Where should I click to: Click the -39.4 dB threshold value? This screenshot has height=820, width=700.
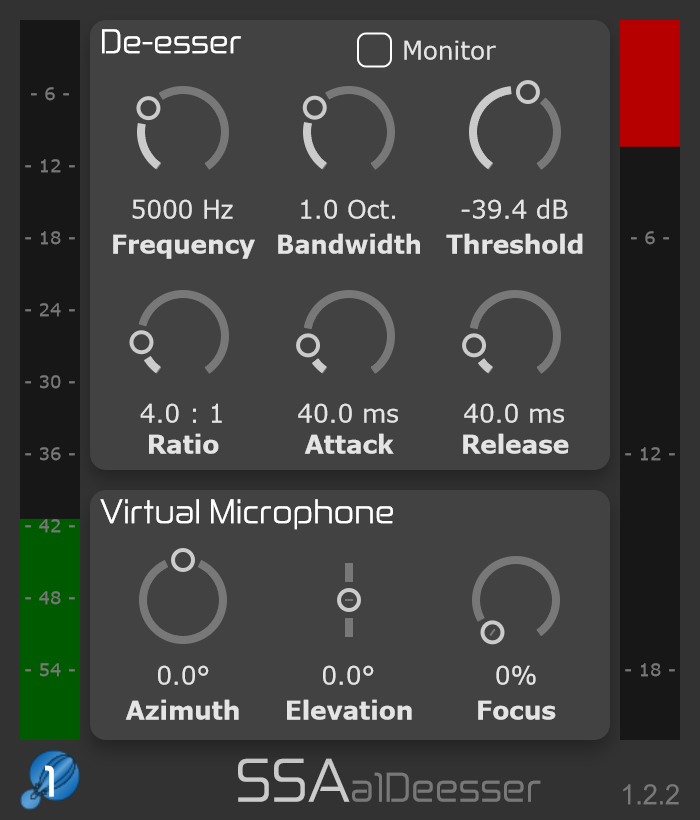514,210
